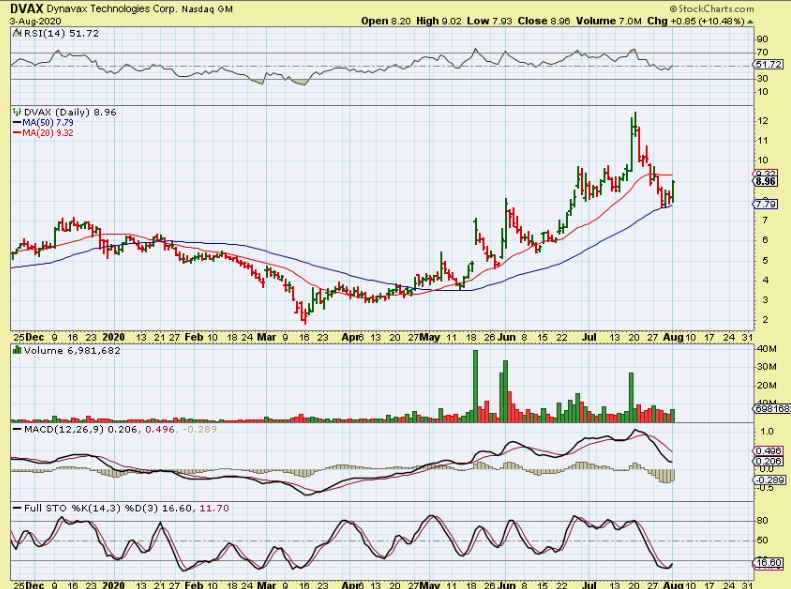Screen dimensions: 791x589
Task: Click the StockCharts.com watermark text
Action: 712,9
